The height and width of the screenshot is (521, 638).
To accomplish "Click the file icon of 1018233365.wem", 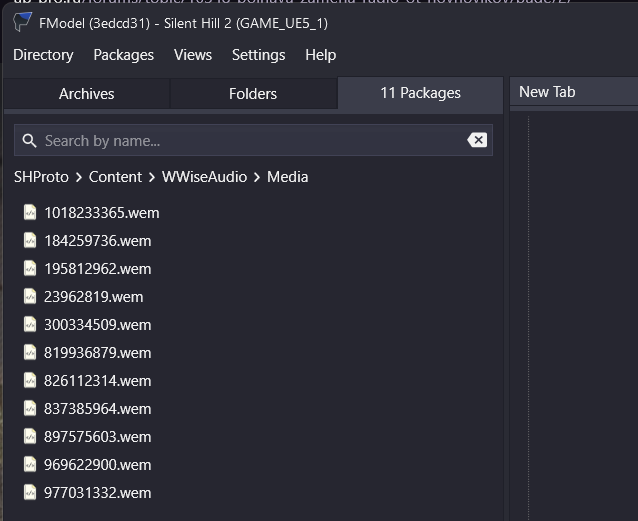I will (x=30, y=212).
